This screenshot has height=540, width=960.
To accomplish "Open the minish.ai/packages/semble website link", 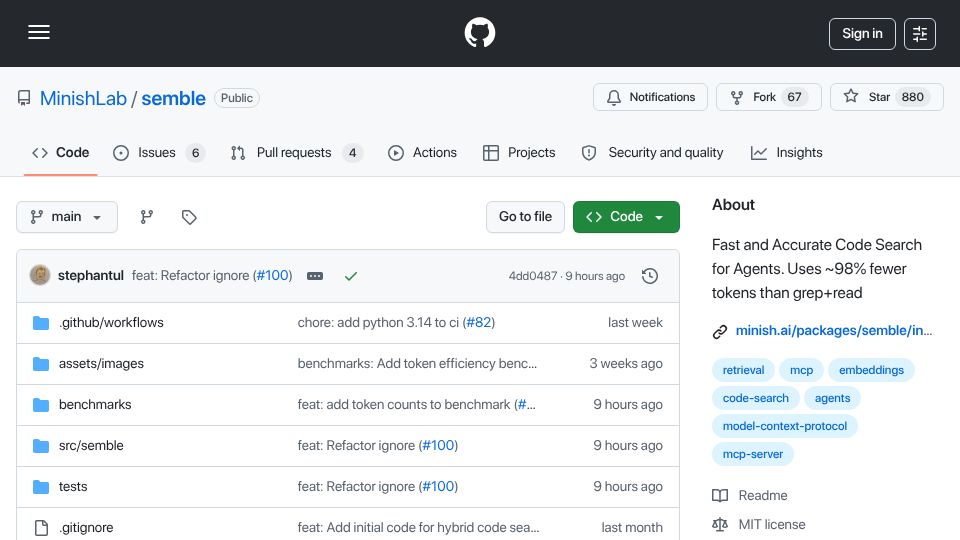I will coord(833,331).
